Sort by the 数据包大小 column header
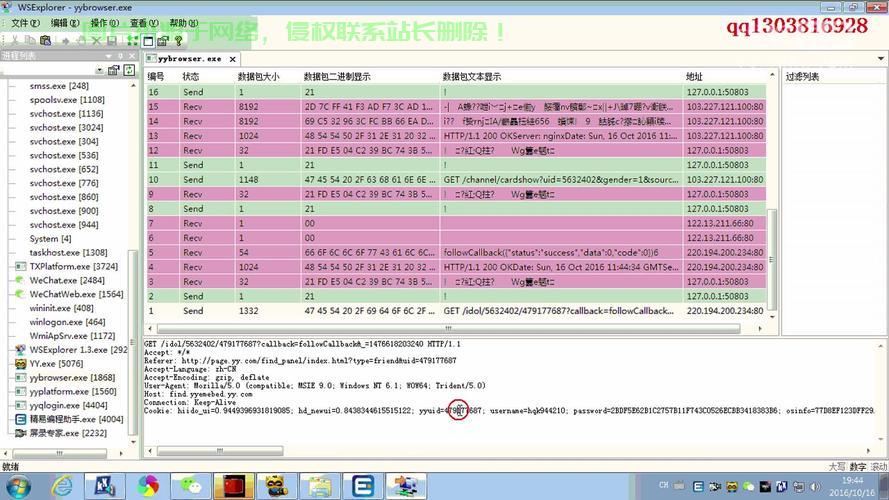The width and height of the screenshot is (889, 500). [x=259, y=77]
